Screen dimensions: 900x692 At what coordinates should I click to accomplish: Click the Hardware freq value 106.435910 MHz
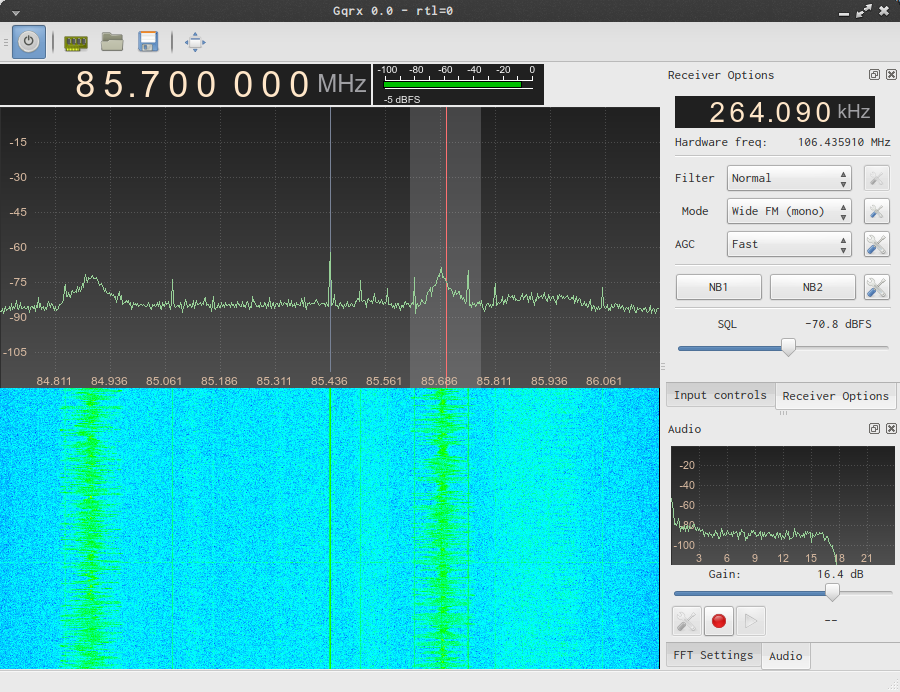click(844, 142)
